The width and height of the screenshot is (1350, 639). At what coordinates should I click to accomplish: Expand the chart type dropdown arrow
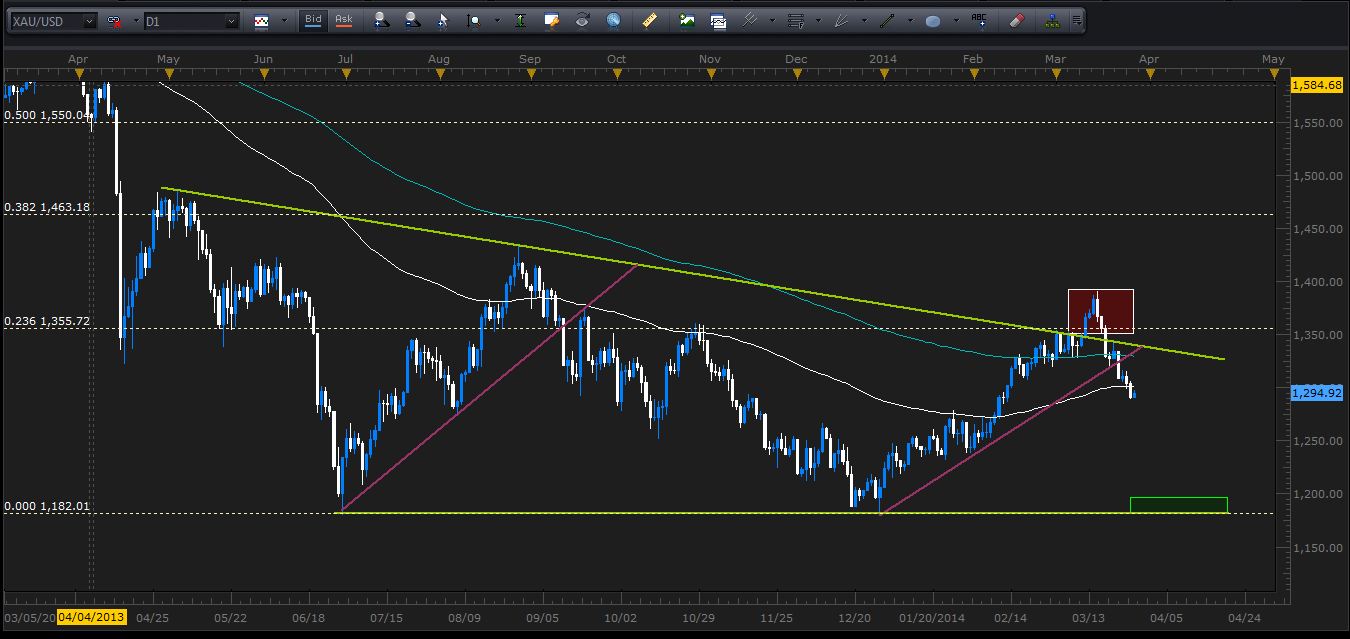pos(284,21)
